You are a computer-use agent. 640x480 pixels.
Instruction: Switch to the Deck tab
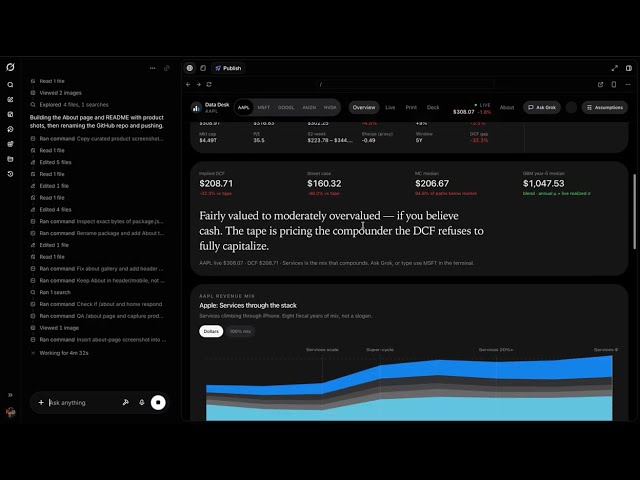click(x=433, y=107)
